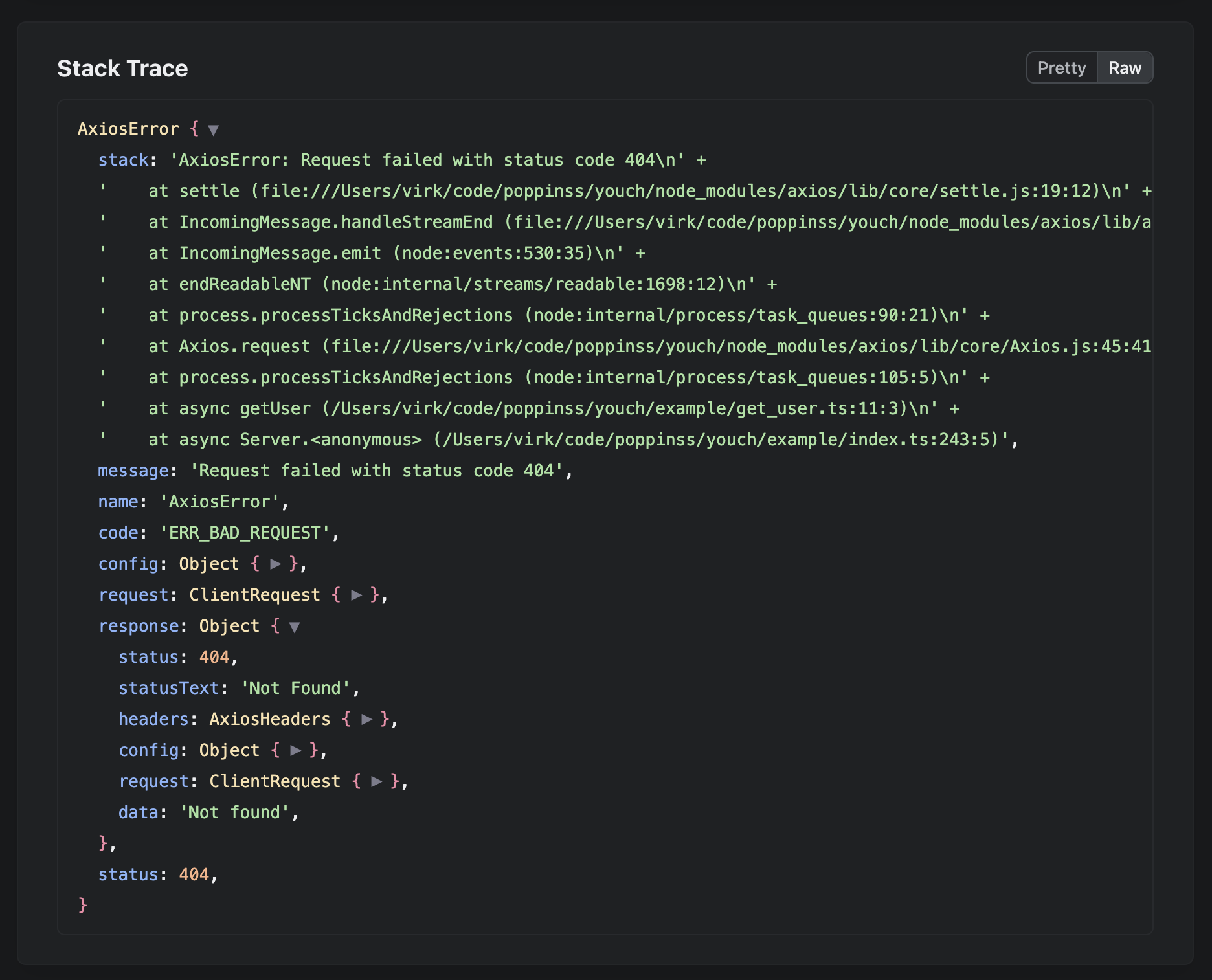Image resolution: width=1212 pixels, height=980 pixels.
Task: Click the task_queues:105:5 stack line
Action: click(x=544, y=377)
